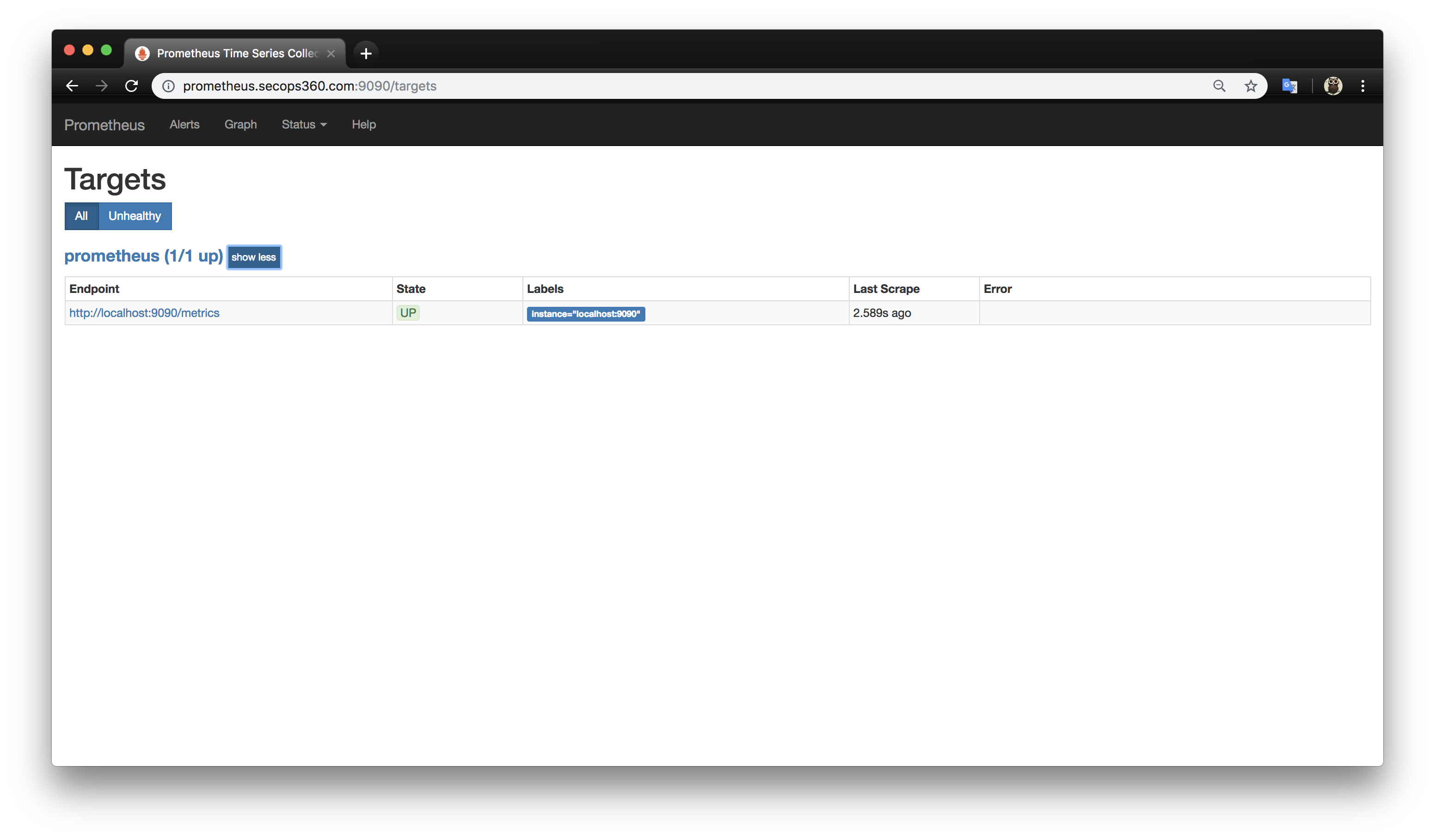Open the Help link in navbar
Image resolution: width=1435 pixels, height=840 pixels.
pyautogui.click(x=364, y=125)
